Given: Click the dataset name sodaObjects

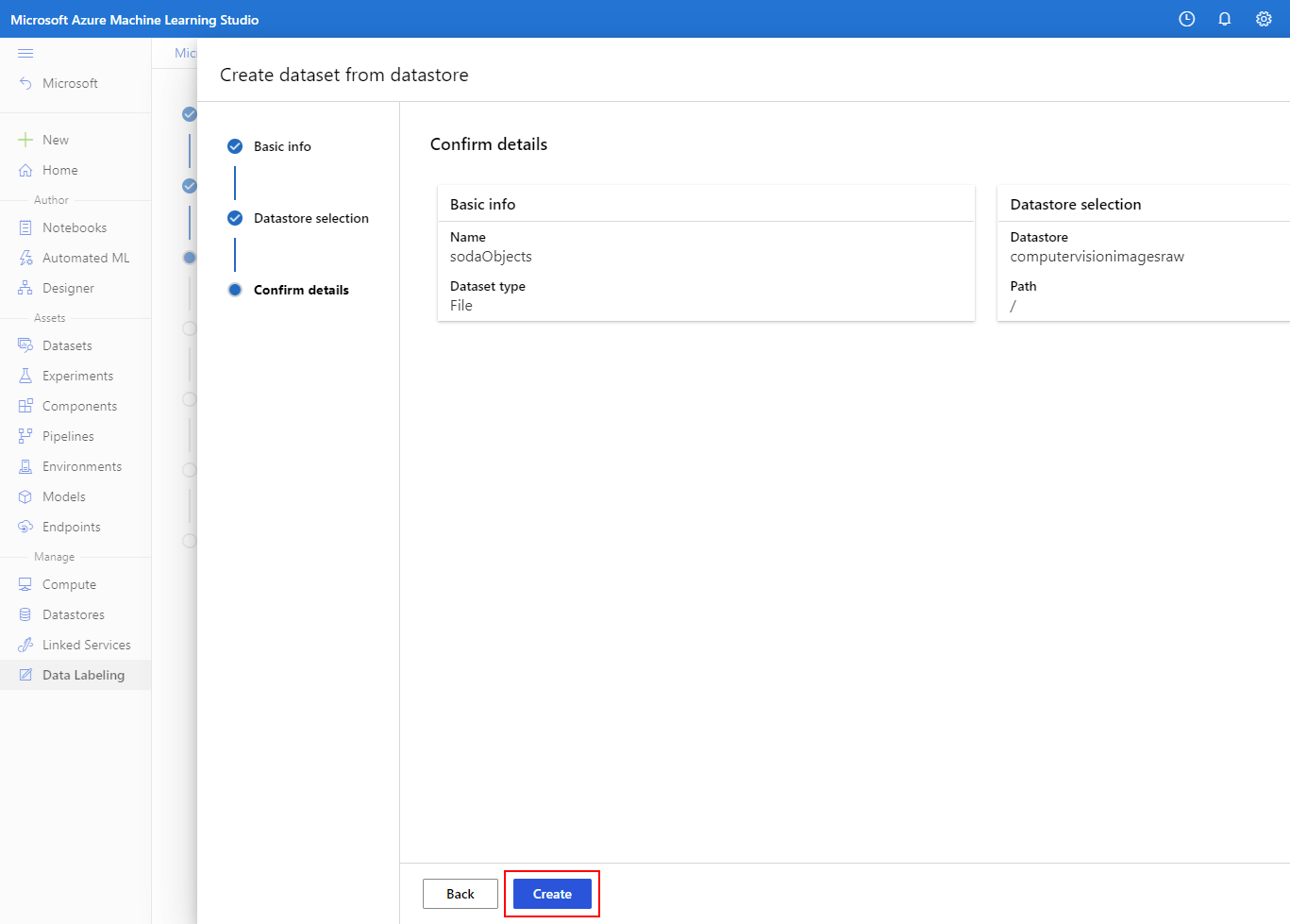Looking at the screenshot, I should (x=491, y=257).
